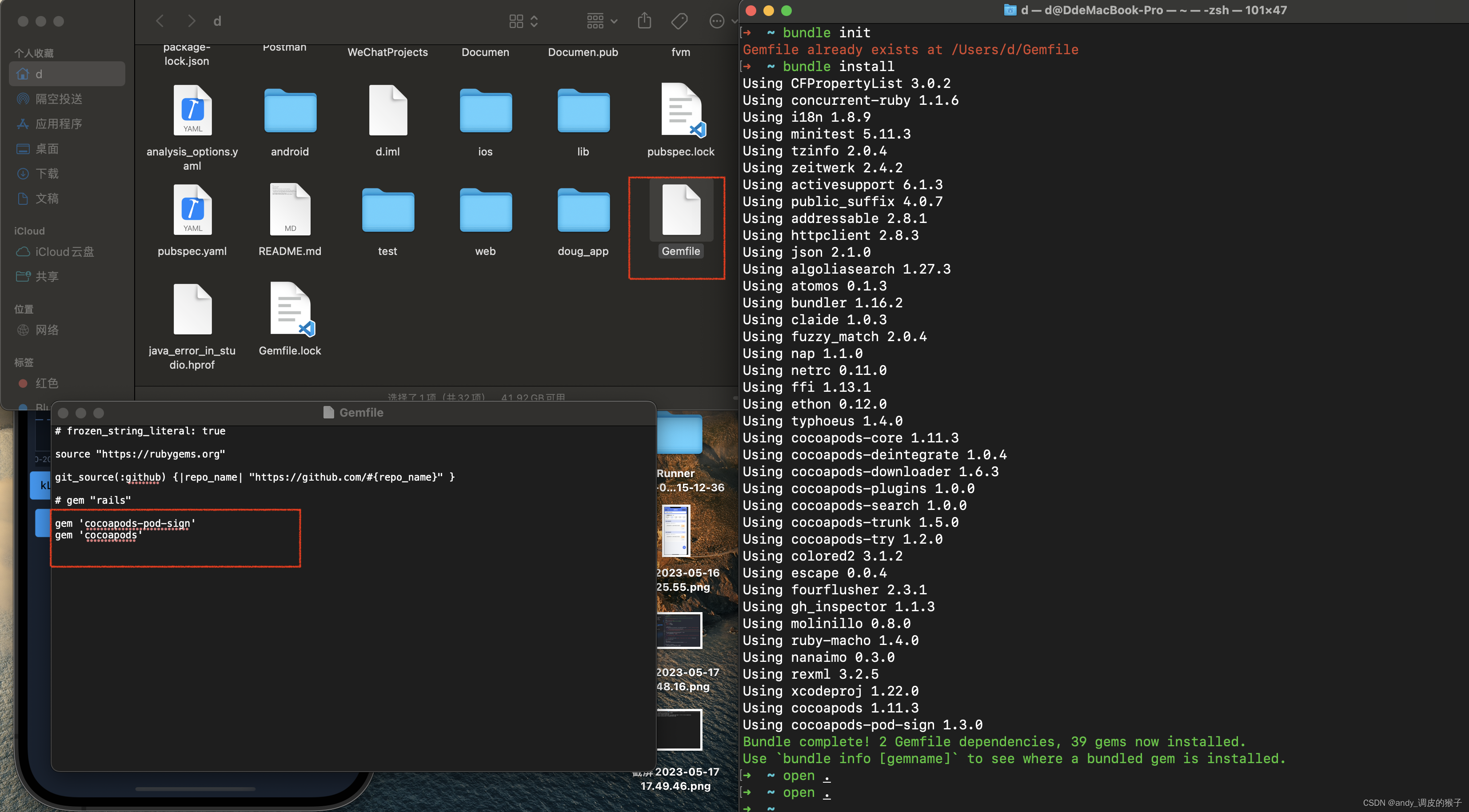This screenshot has height=812, width=1469.
Task: Select 应用程序 in Finder sidebar
Action: click(59, 124)
